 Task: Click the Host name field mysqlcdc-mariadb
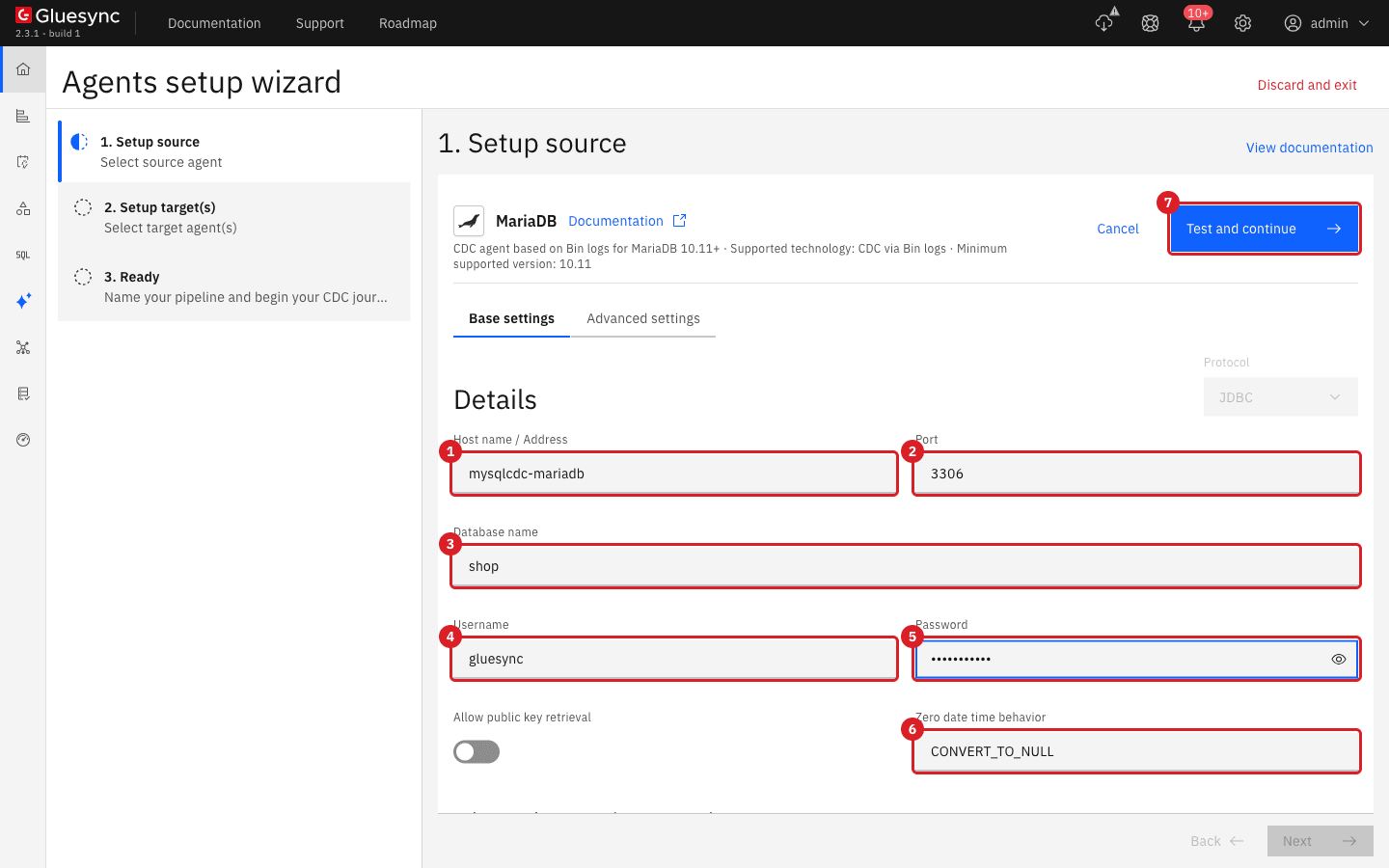[x=674, y=474]
